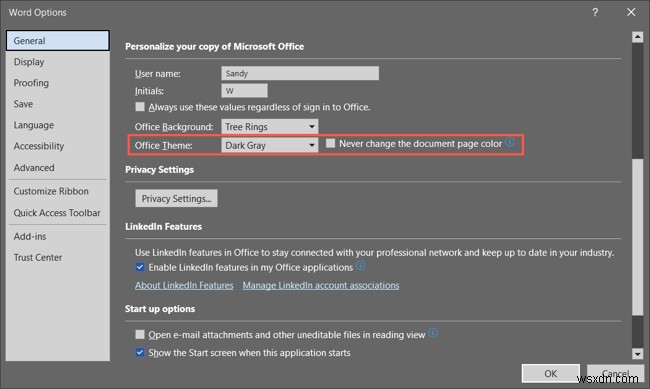Open the Office Theme dropdown

[x=269, y=145]
